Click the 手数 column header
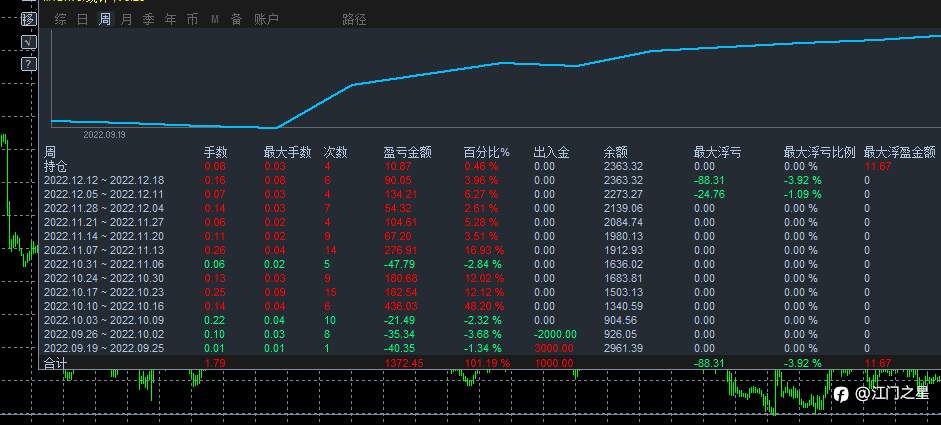This screenshot has width=941, height=425. [215, 152]
